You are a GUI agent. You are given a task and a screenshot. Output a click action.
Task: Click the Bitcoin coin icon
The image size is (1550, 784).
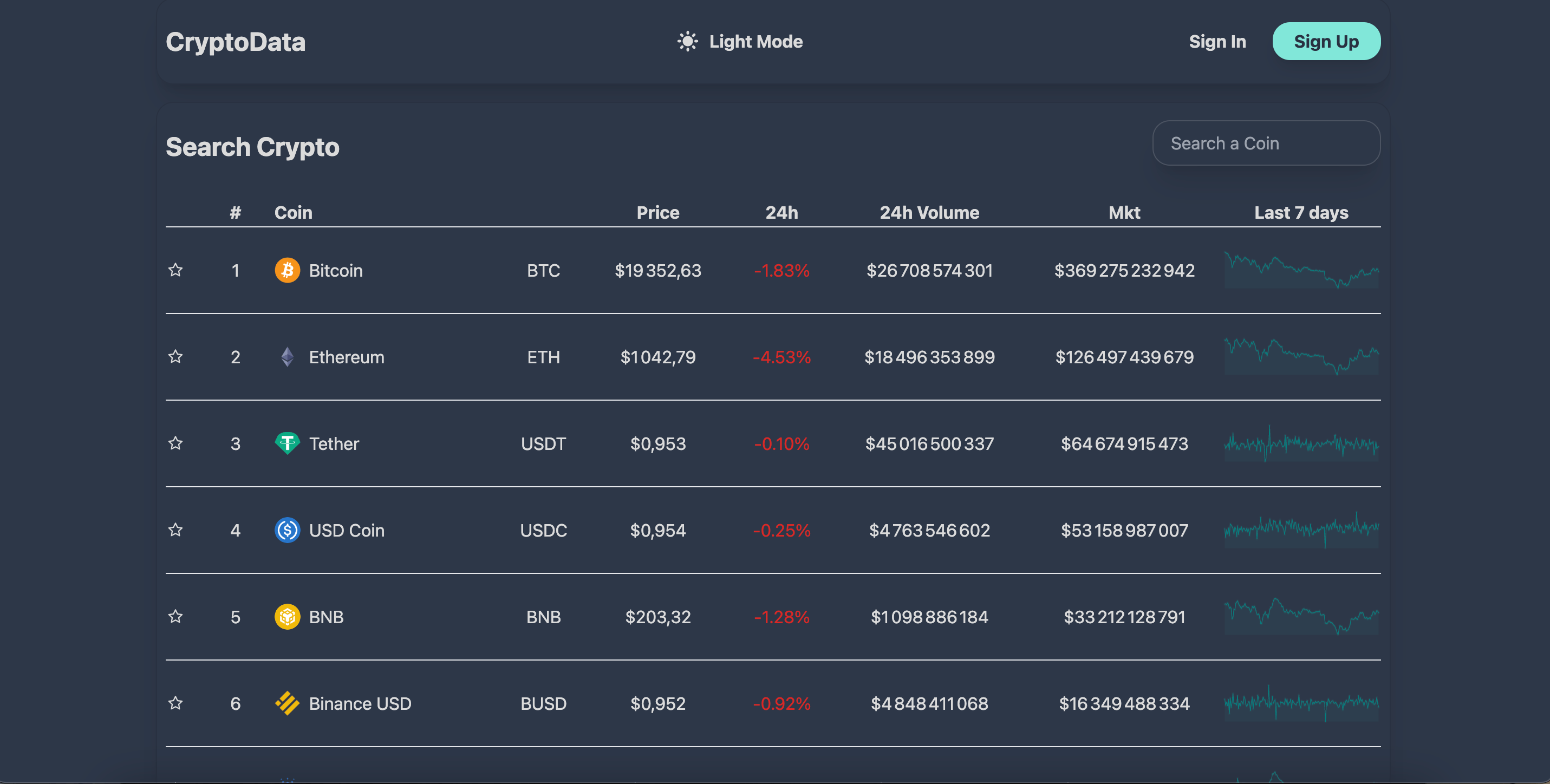288,270
